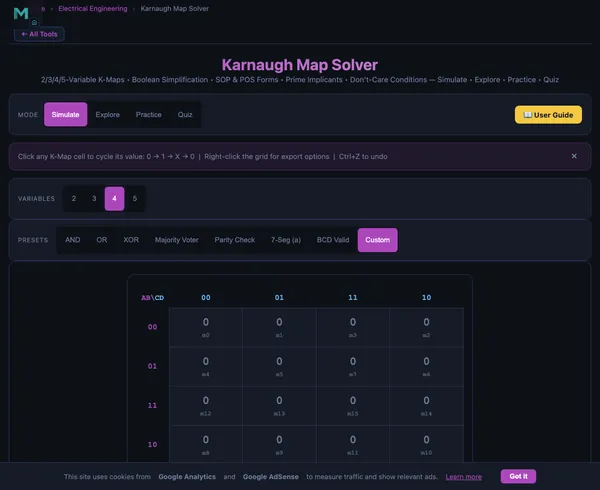Toggle K-map cell m0
Viewport: 600px width, 490px height.
coord(206,327)
